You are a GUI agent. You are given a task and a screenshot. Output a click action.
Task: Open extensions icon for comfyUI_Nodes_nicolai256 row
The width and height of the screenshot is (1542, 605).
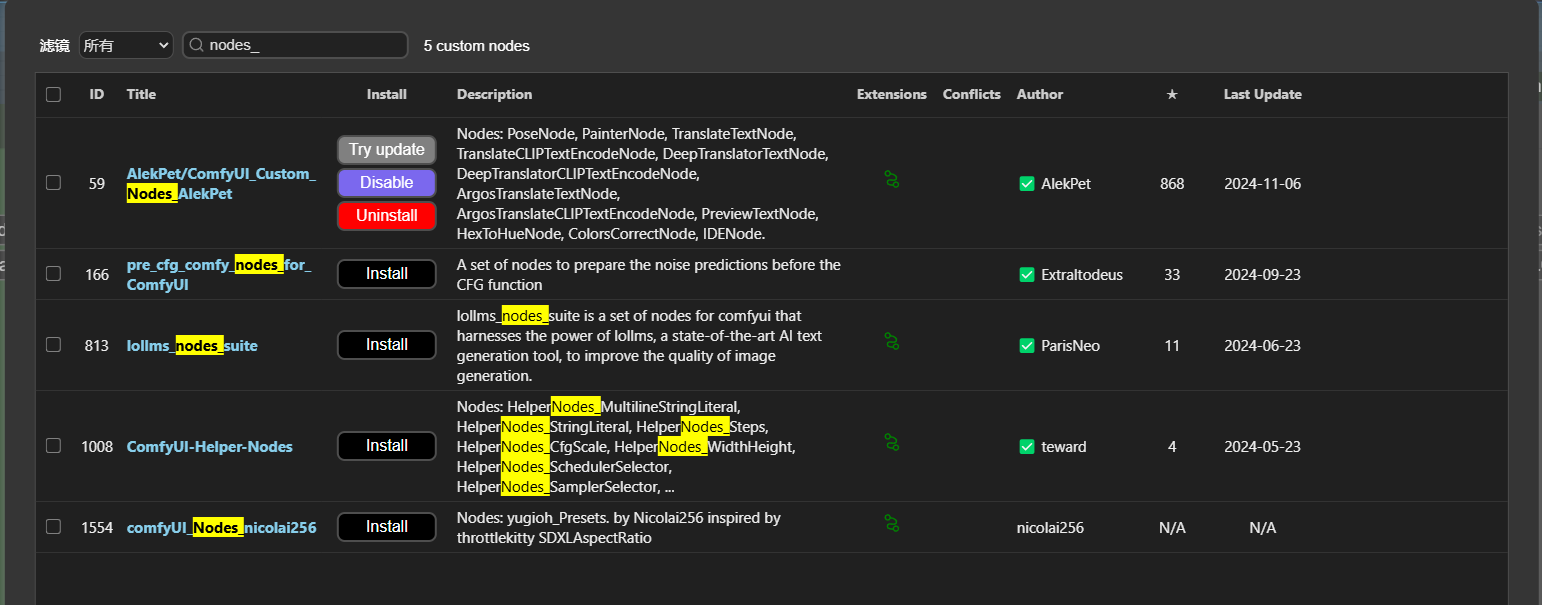pos(891,523)
